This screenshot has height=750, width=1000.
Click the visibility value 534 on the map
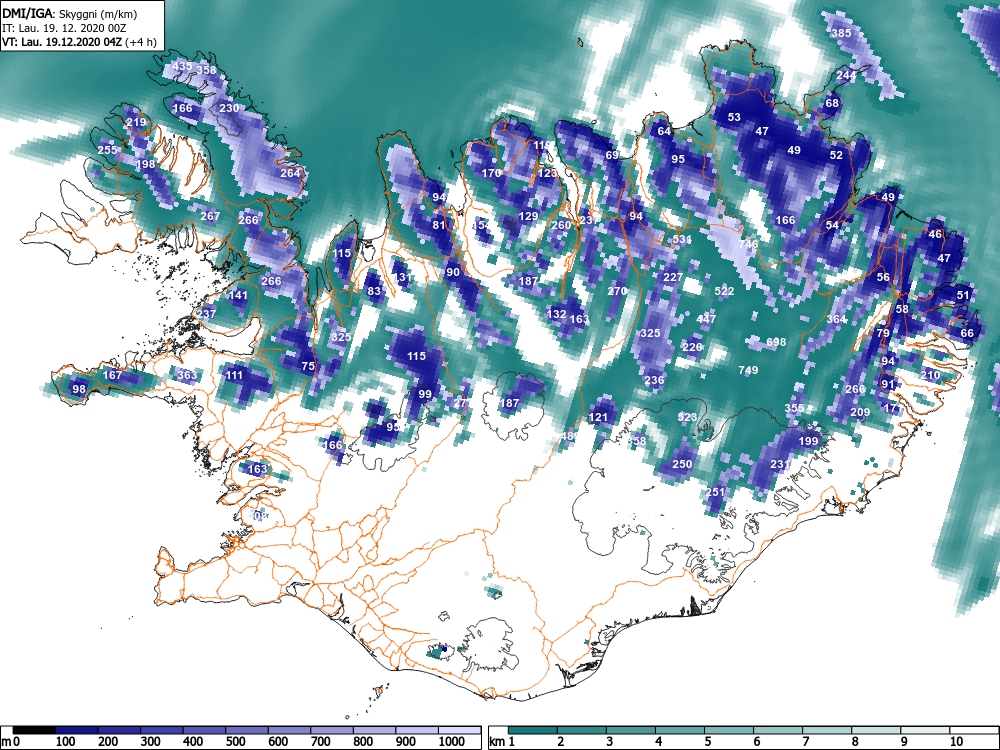[x=682, y=240]
